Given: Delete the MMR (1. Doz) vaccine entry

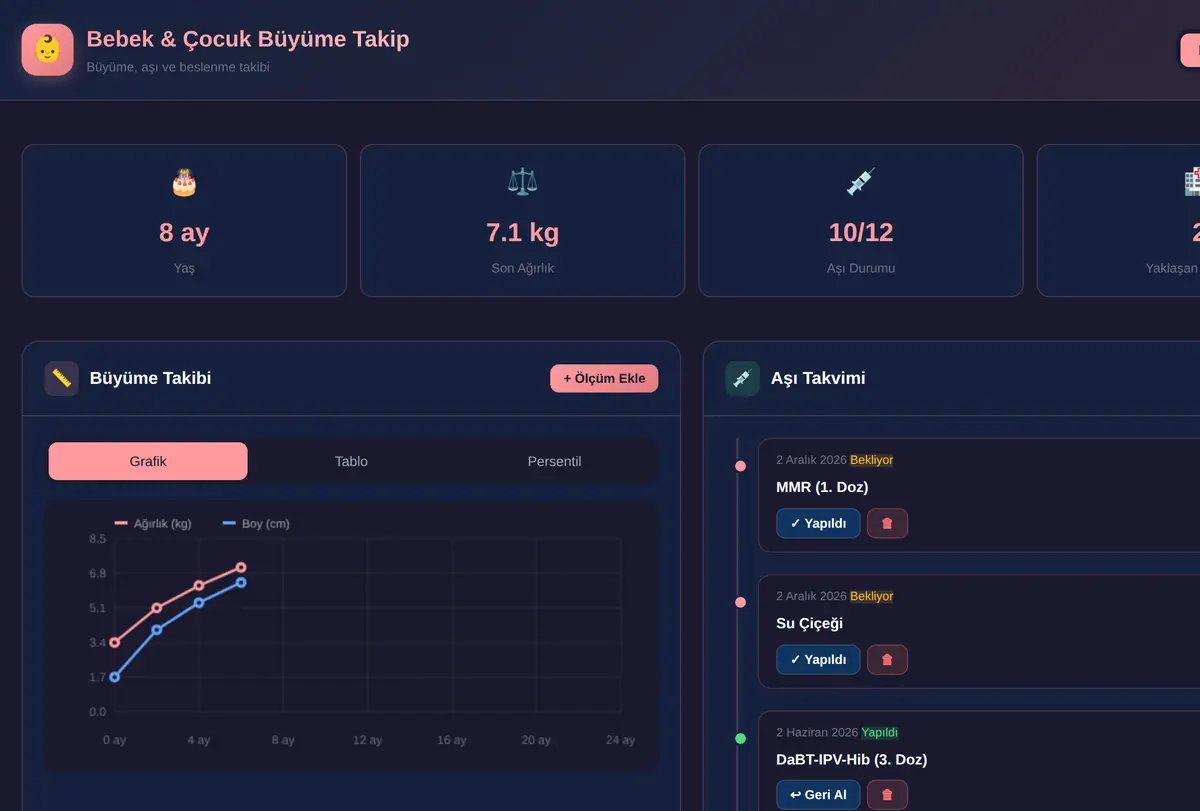Looking at the screenshot, I should pos(887,523).
